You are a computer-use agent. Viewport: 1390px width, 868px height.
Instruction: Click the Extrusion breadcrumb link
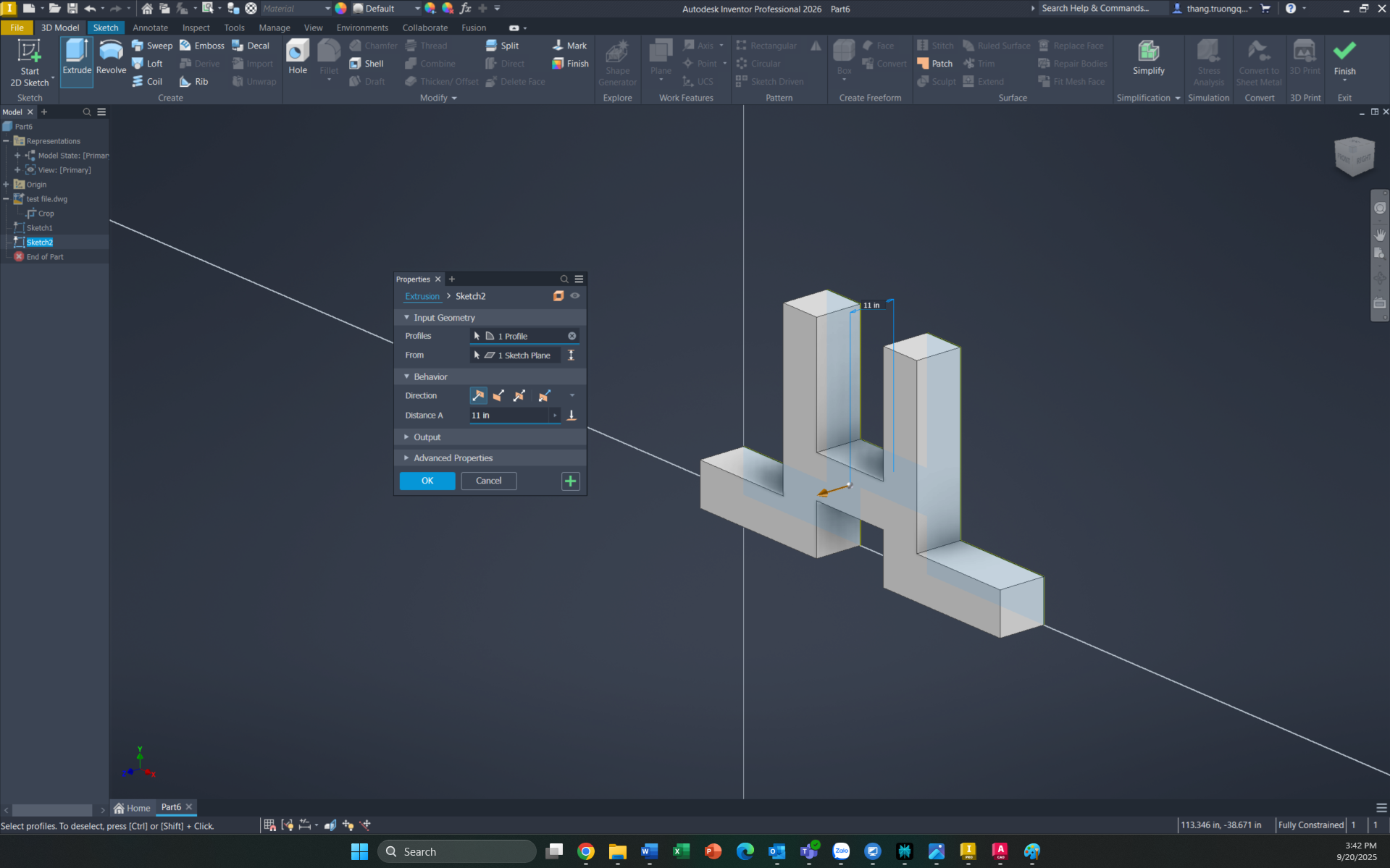click(x=422, y=296)
